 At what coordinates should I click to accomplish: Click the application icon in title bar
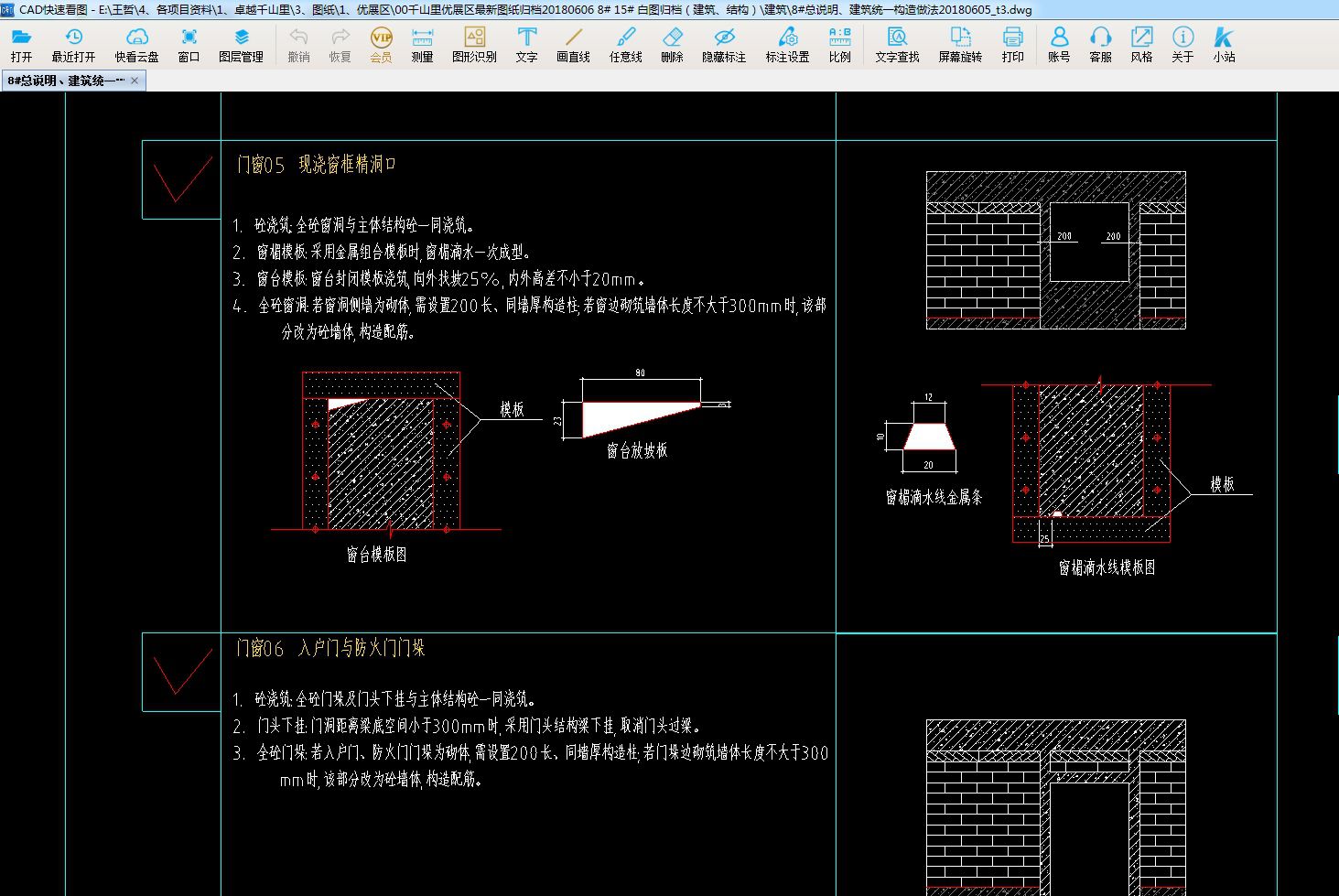7,9
